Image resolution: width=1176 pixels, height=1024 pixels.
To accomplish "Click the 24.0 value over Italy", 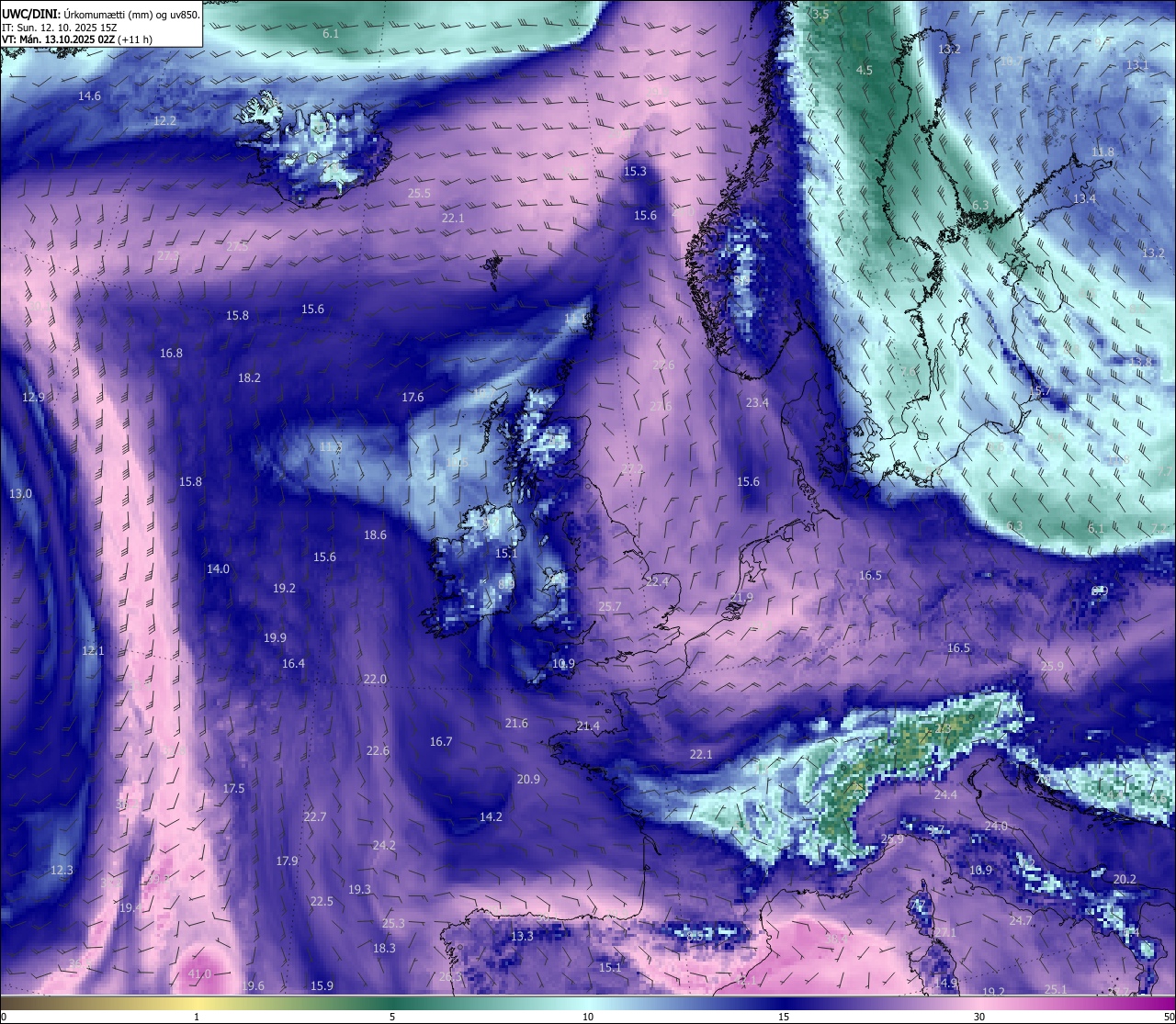I will point(996,826).
